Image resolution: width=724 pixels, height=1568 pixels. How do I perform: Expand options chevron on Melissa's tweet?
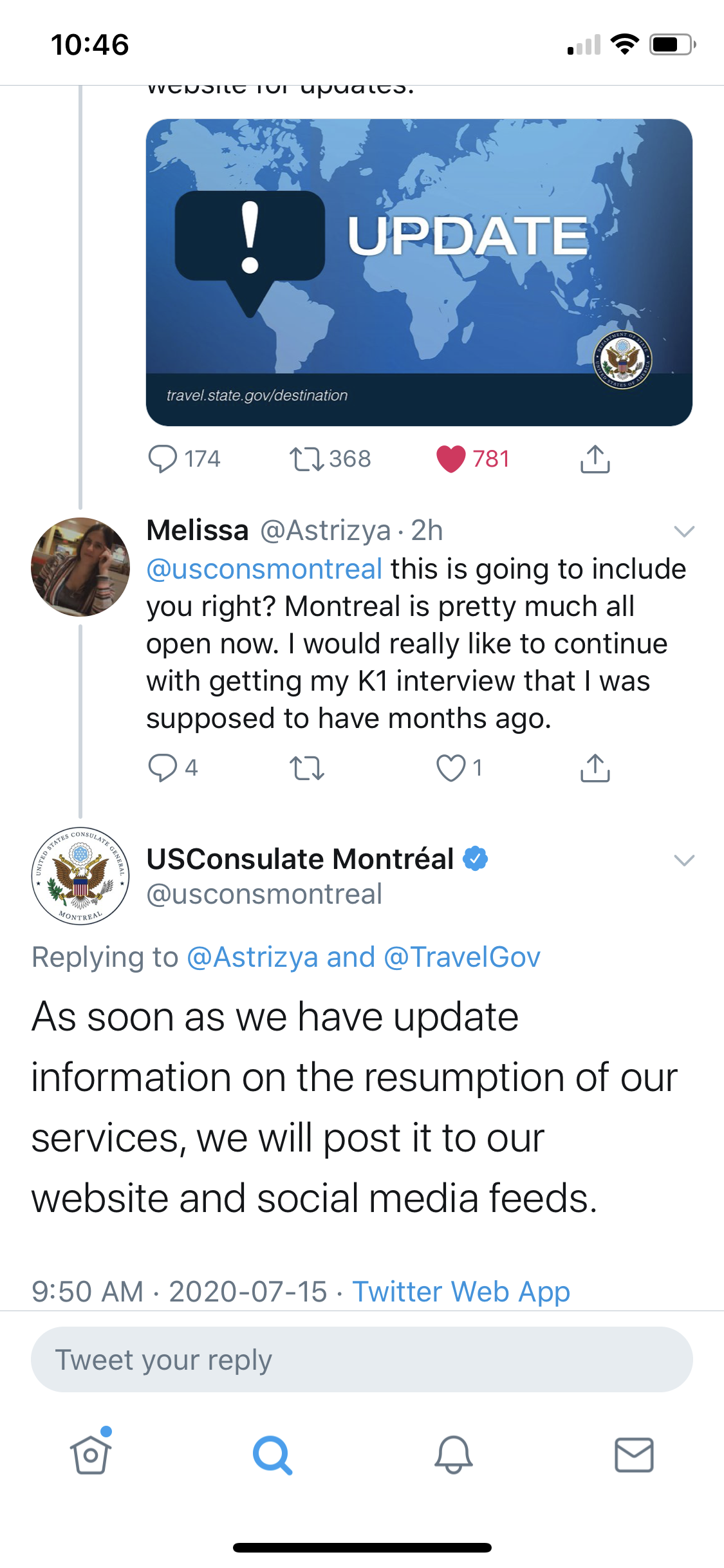683,531
